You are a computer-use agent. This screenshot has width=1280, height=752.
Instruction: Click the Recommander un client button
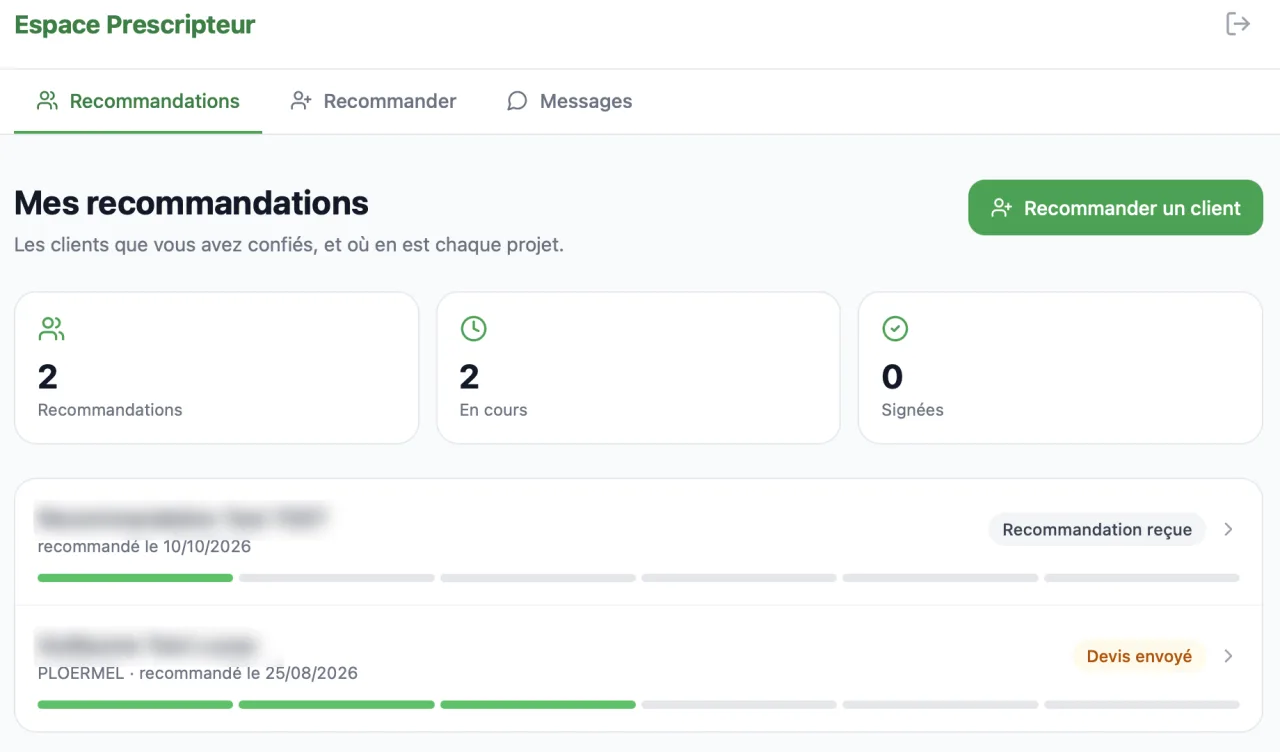point(1115,208)
